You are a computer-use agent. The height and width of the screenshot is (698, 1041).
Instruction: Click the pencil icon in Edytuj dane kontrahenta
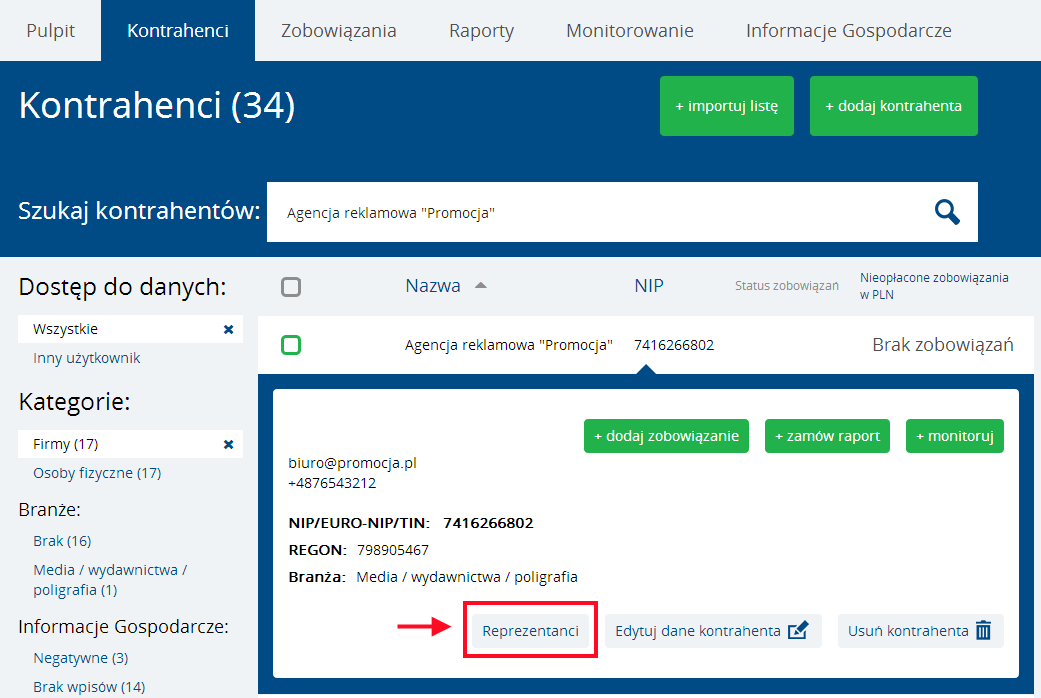coord(798,630)
